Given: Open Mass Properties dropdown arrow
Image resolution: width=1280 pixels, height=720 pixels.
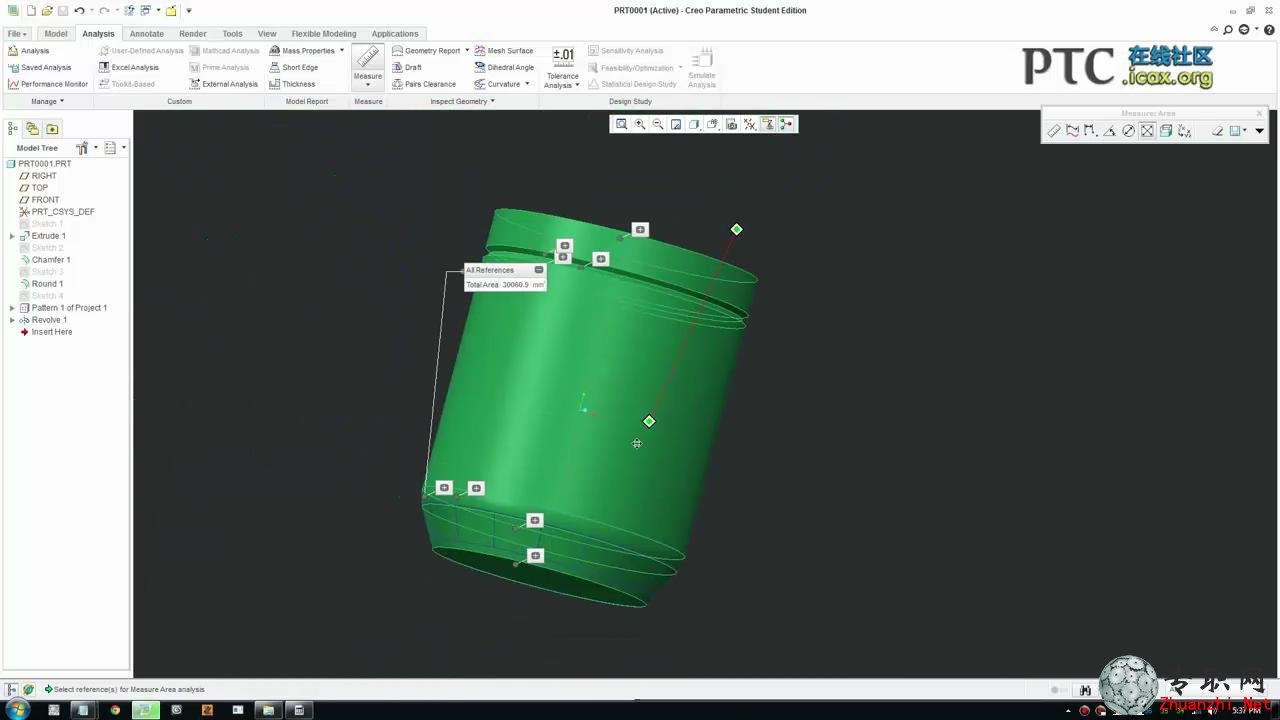Looking at the screenshot, I should tap(342, 50).
